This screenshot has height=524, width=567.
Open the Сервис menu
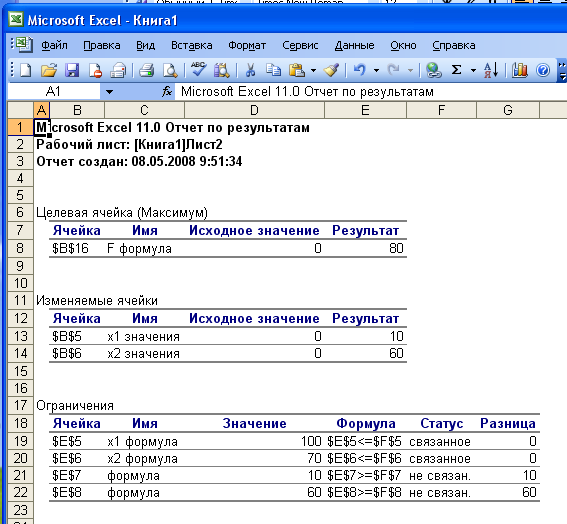coord(300,46)
